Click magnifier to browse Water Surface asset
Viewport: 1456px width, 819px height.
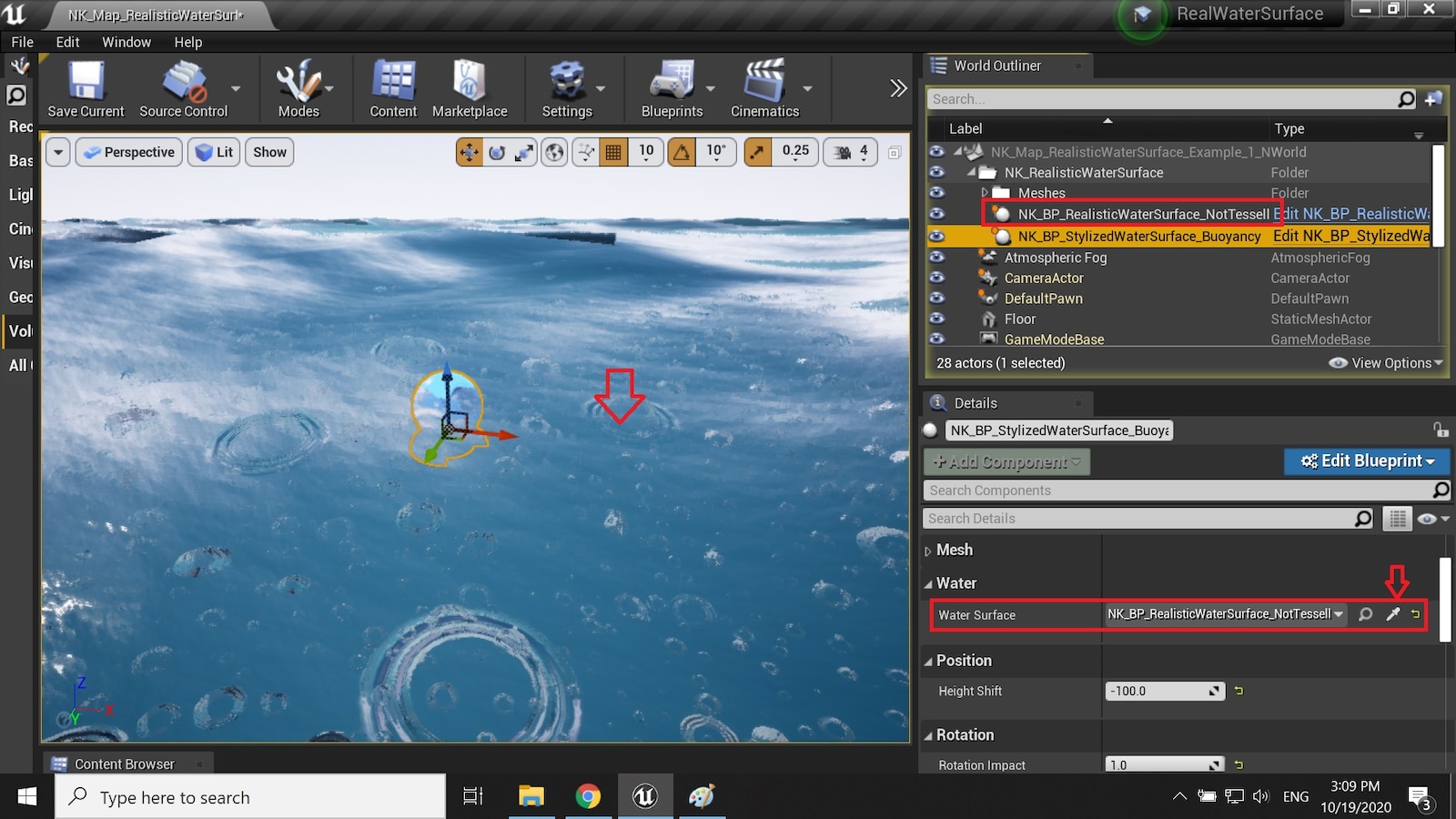(x=1365, y=614)
